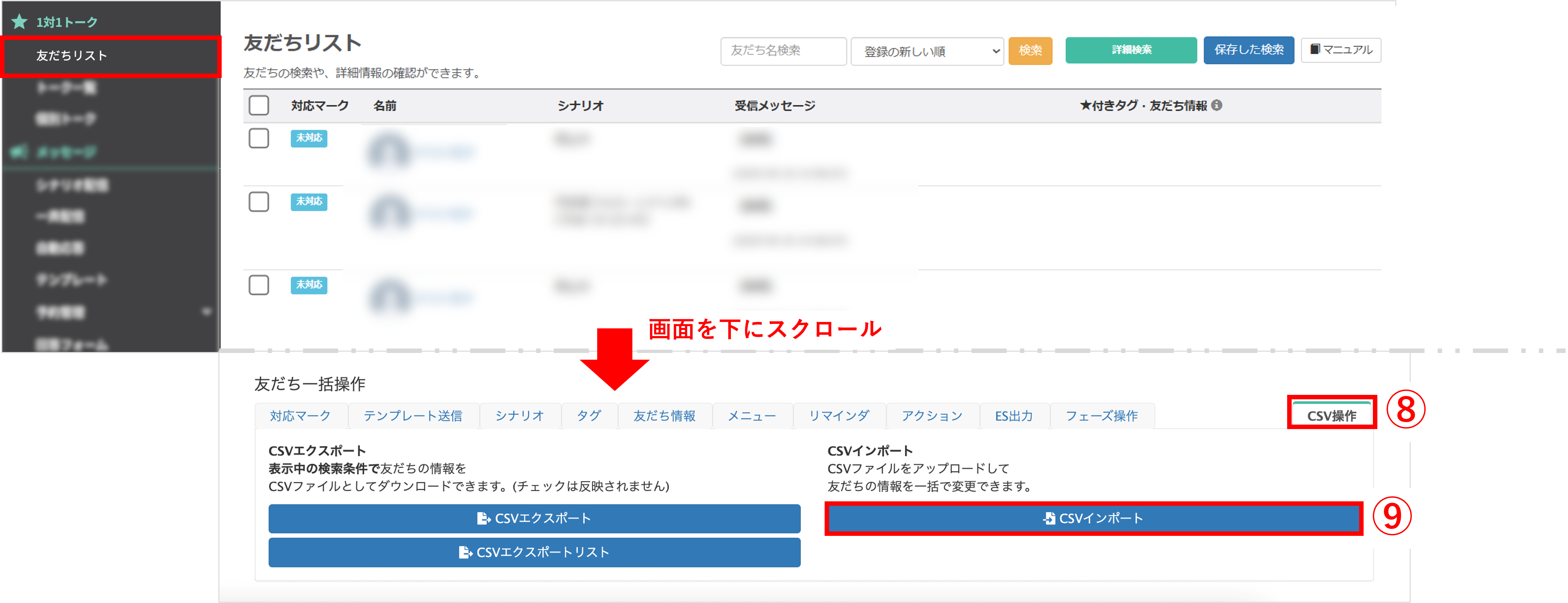Check the first friend row checkbox
Screen dimensions: 1568x603
(x=259, y=138)
